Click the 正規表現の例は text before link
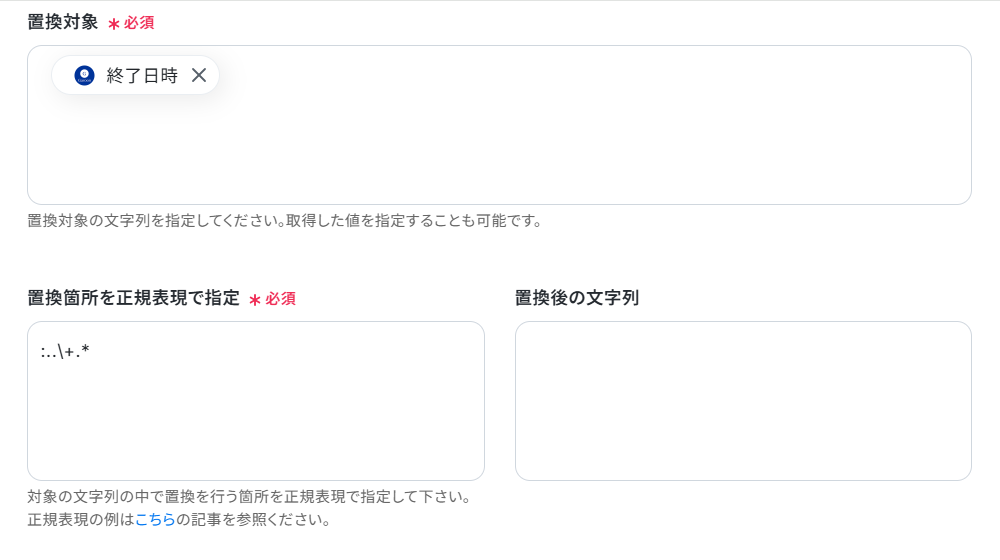The image size is (1000, 560). tap(81, 520)
